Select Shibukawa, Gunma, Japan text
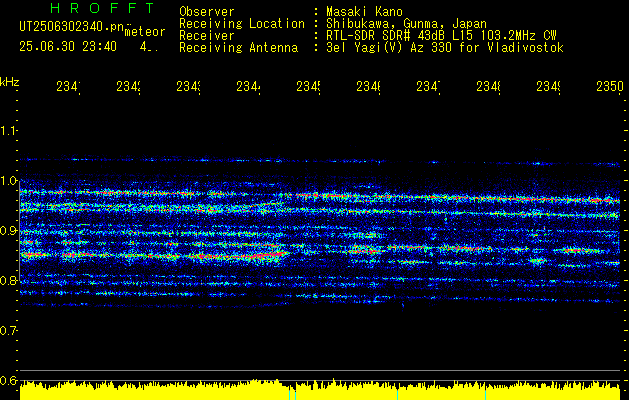The image size is (629, 400). click(406, 24)
